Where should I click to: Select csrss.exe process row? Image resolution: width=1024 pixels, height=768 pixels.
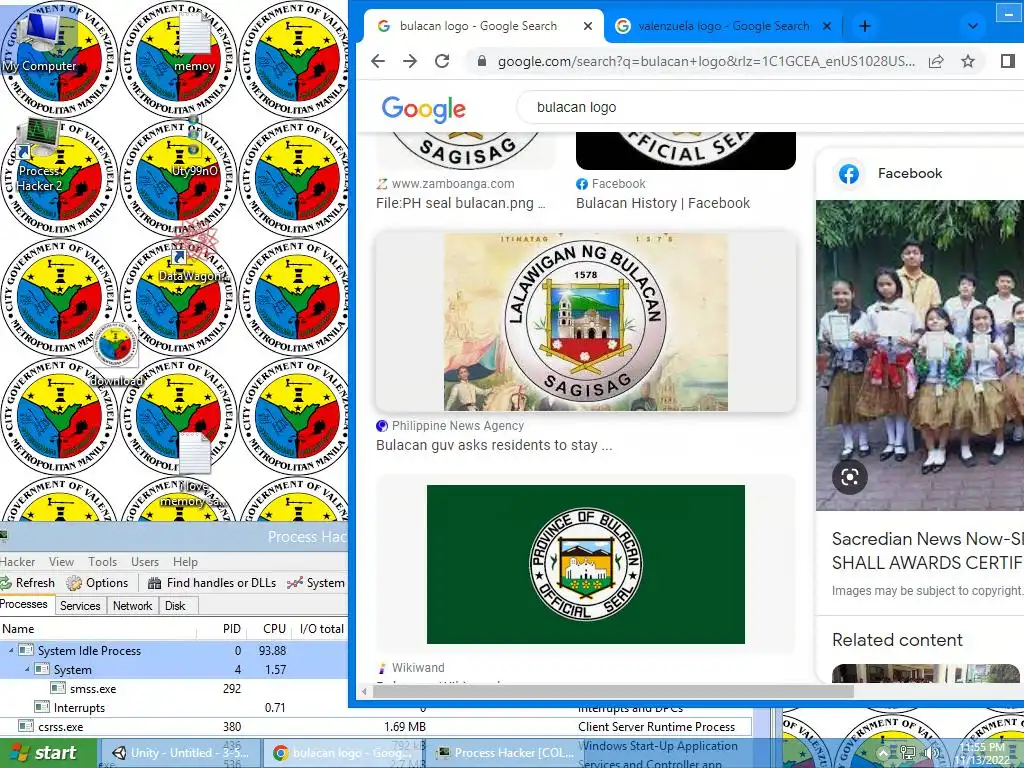(376, 726)
